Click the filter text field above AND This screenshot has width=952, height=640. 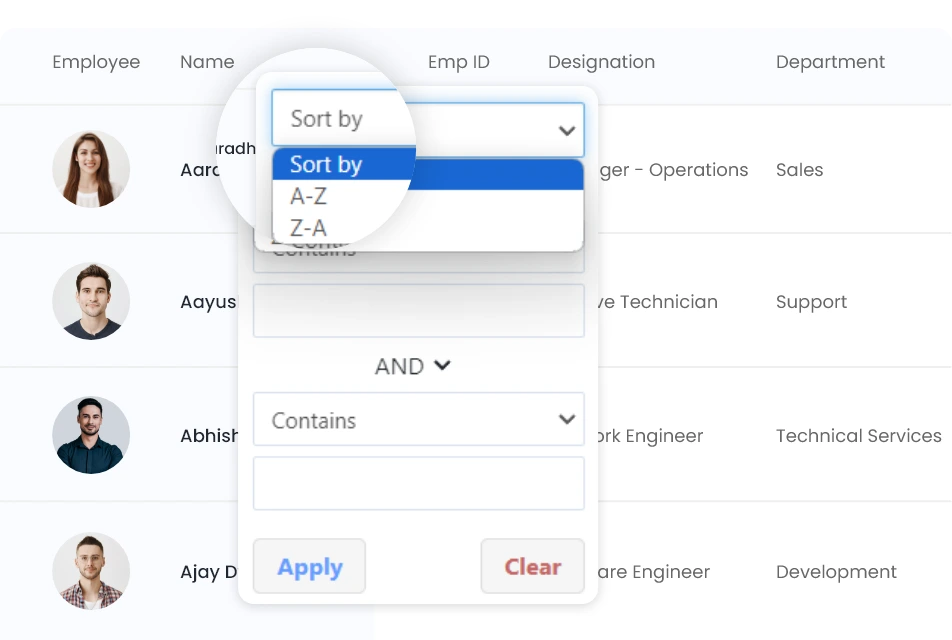click(418, 310)
